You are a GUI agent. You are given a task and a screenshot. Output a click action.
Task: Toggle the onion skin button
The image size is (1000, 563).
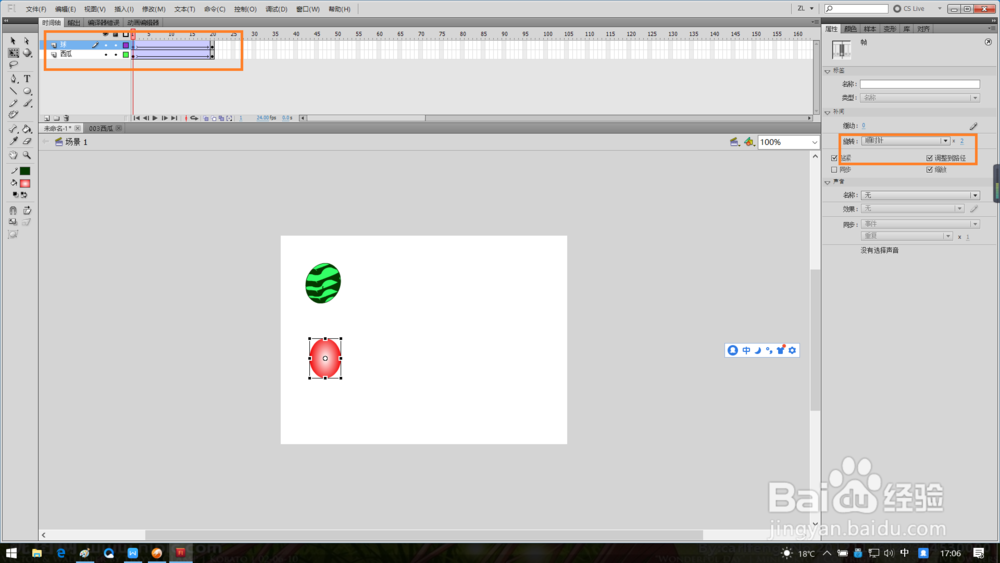click(206, 119)
